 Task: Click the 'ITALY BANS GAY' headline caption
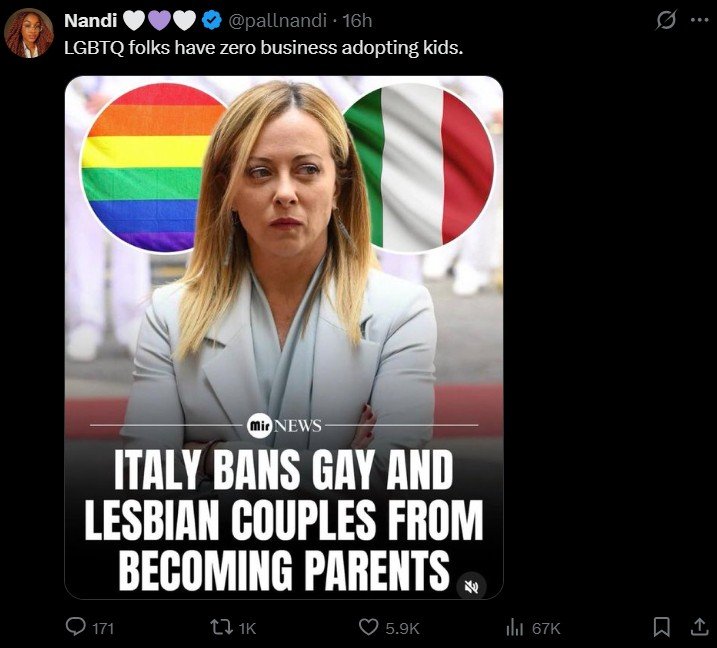tap(284, 519)
